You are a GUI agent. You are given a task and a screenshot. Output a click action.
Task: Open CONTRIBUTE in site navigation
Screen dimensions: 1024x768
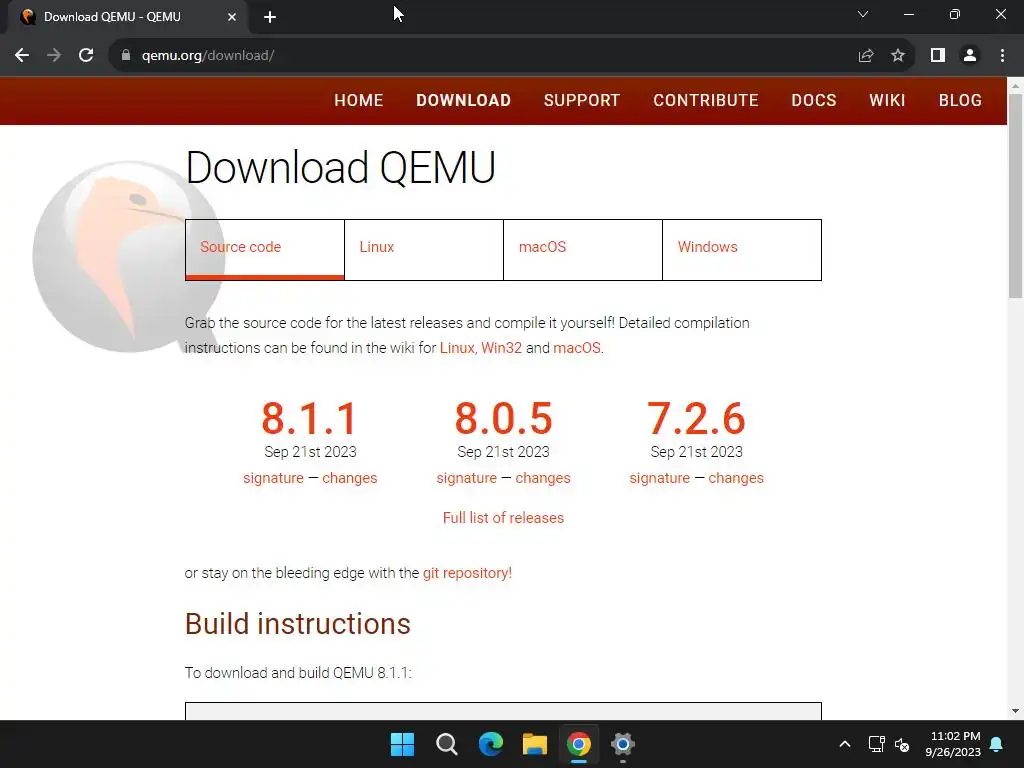click(706, 101)
